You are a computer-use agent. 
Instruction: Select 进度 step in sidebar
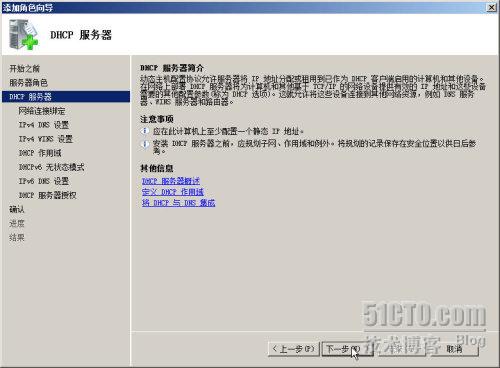pyautogui.click(x=17, y=223)
